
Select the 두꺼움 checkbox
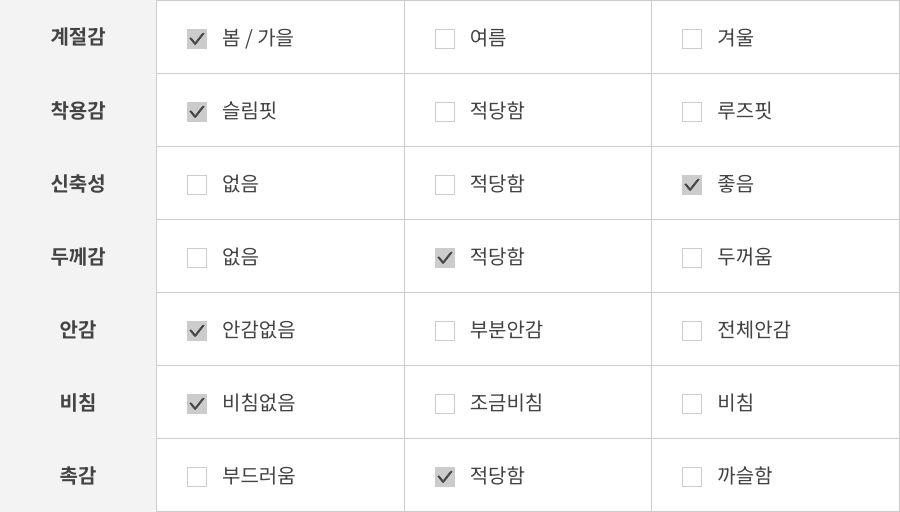pos(692,258)
